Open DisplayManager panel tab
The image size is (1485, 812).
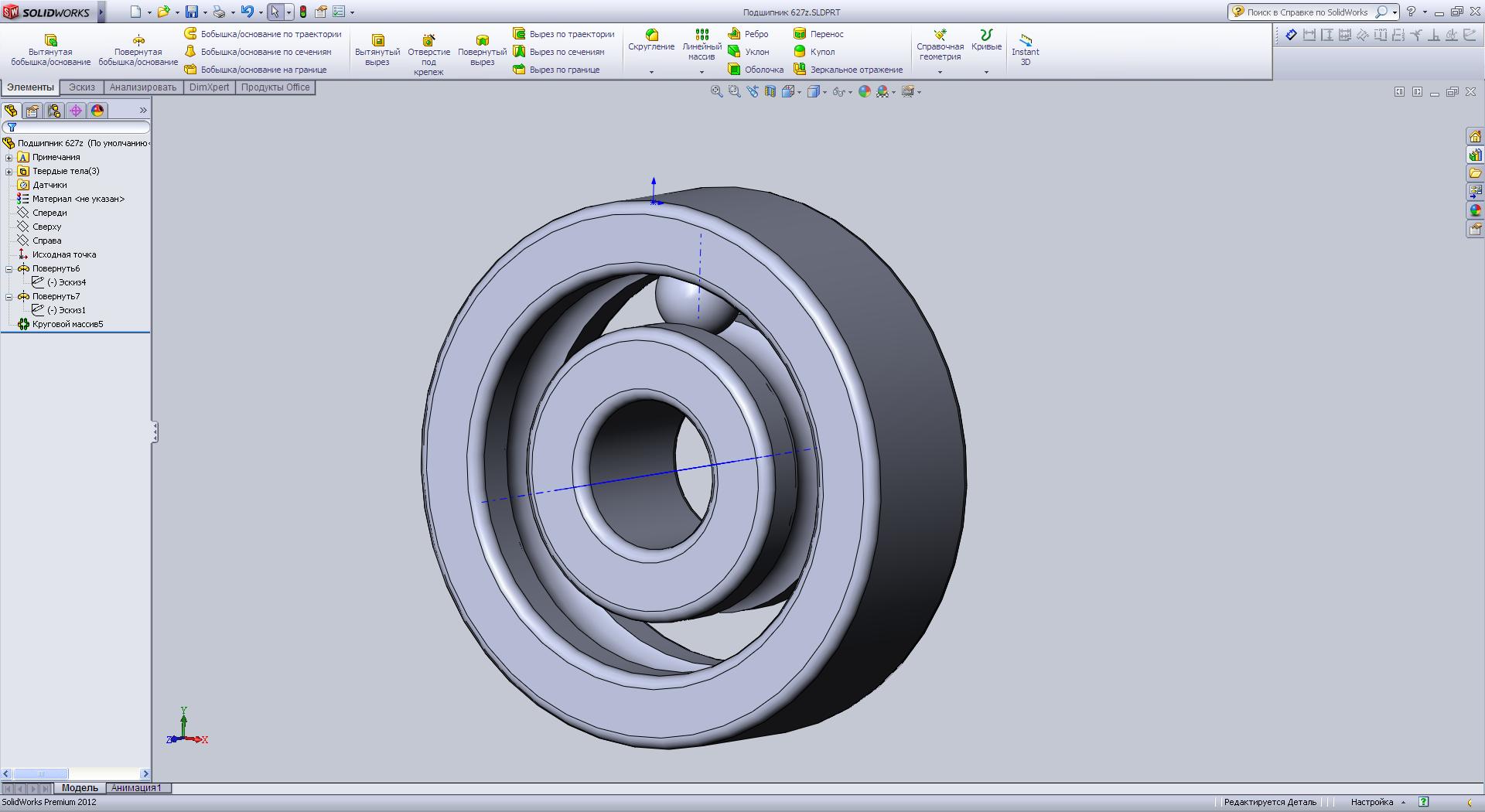(97, 111)
